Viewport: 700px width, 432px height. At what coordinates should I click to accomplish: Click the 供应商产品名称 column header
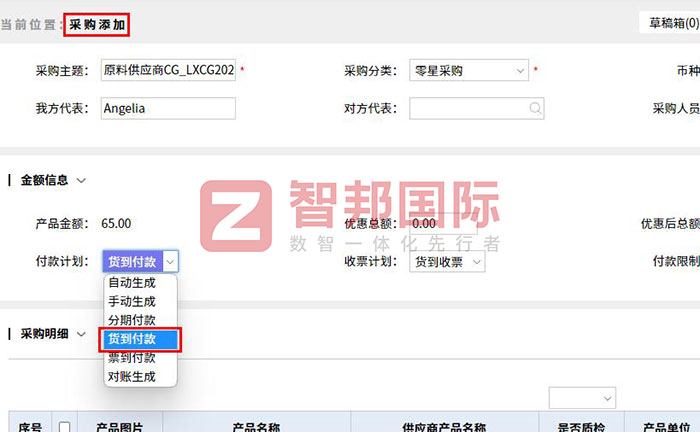coord(444,427)
